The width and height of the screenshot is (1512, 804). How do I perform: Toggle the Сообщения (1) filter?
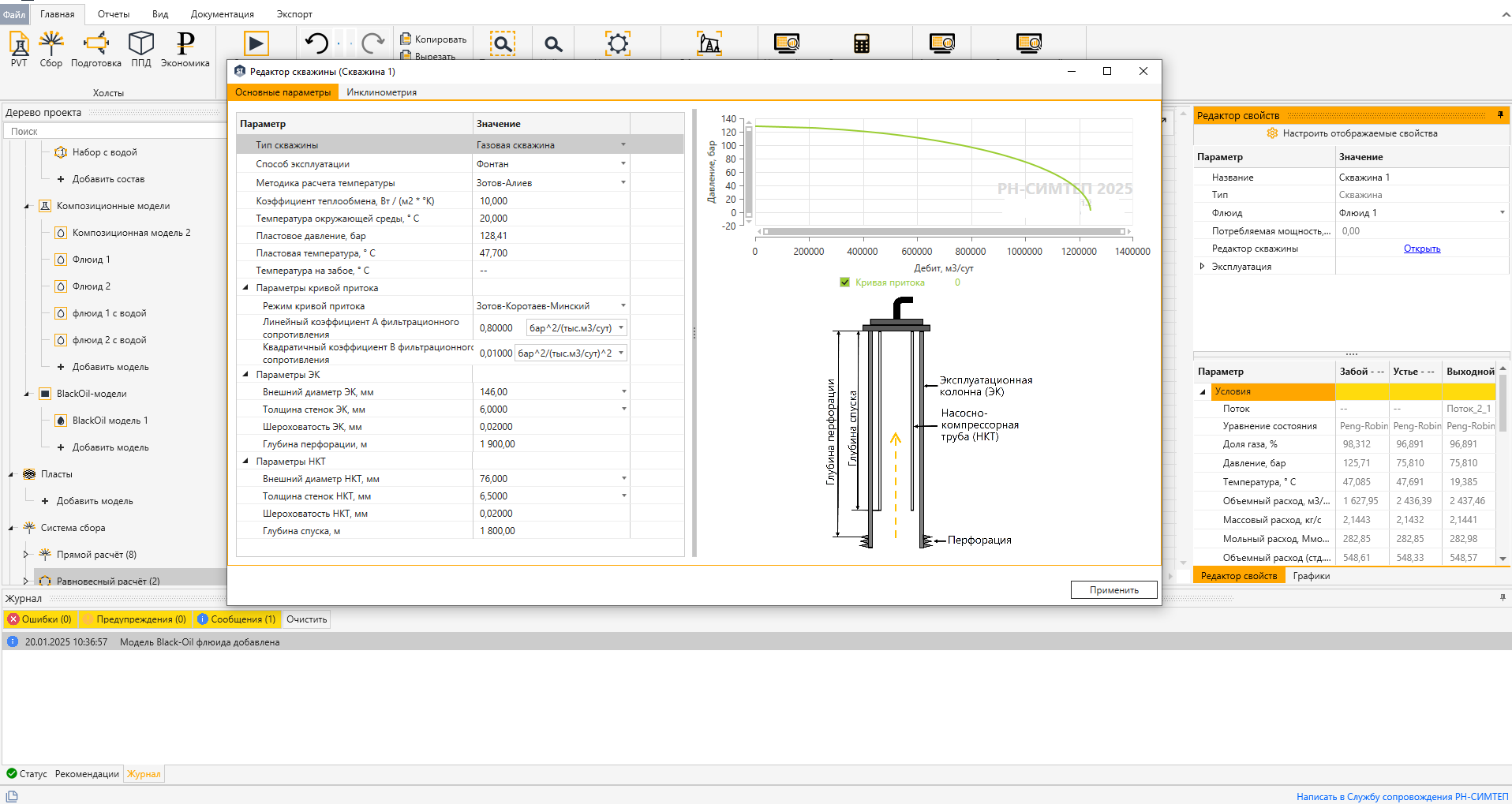point(237,619)
